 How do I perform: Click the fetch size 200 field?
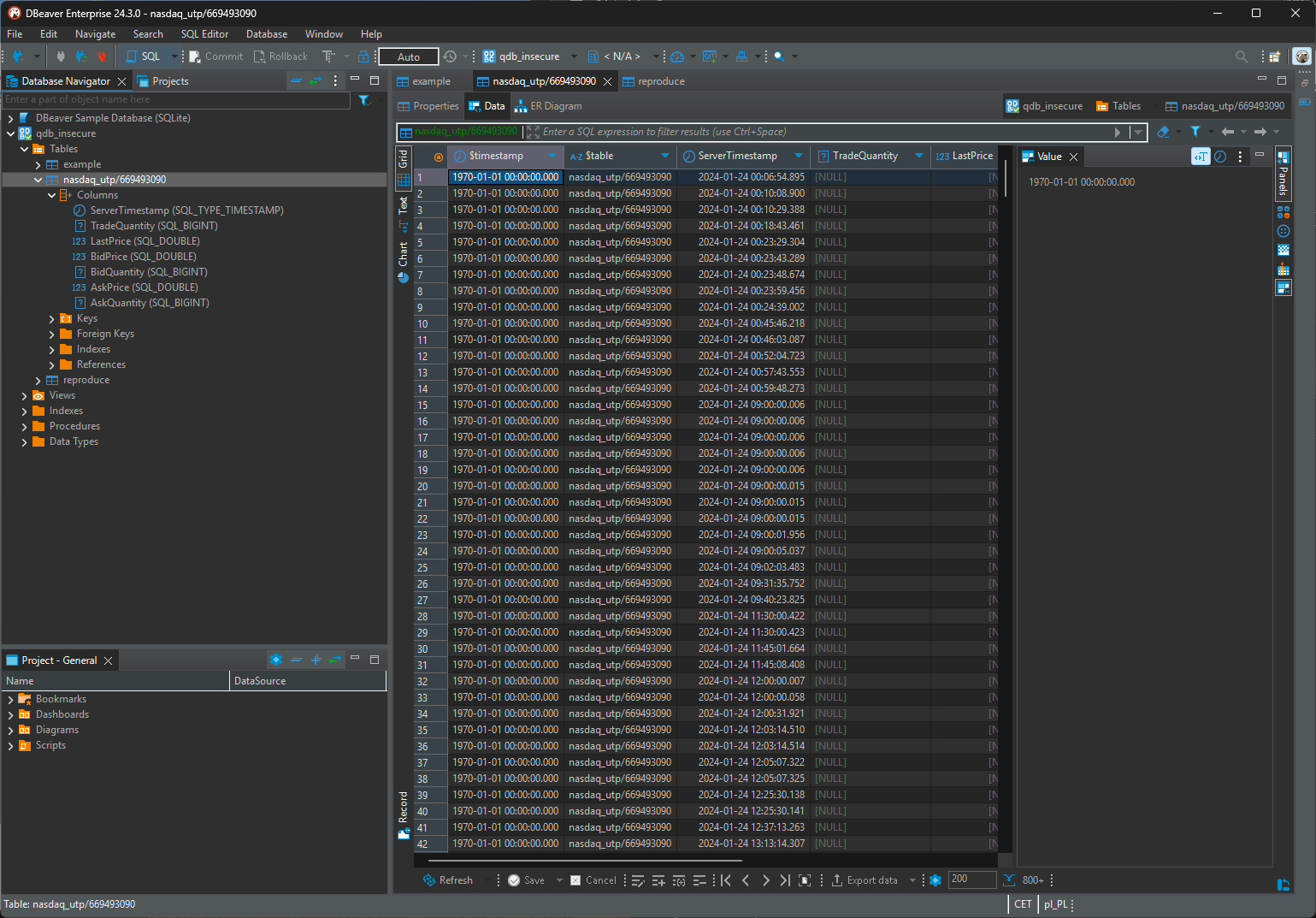tap(973, 880)
